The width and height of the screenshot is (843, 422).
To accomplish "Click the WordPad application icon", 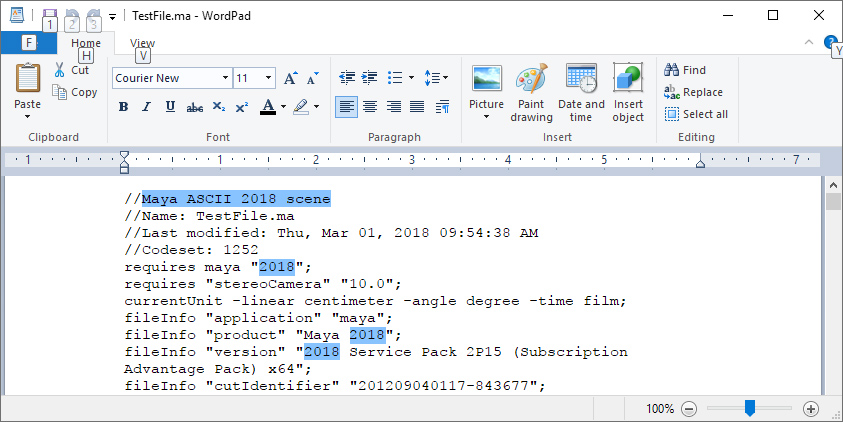I will coord(17,15).
